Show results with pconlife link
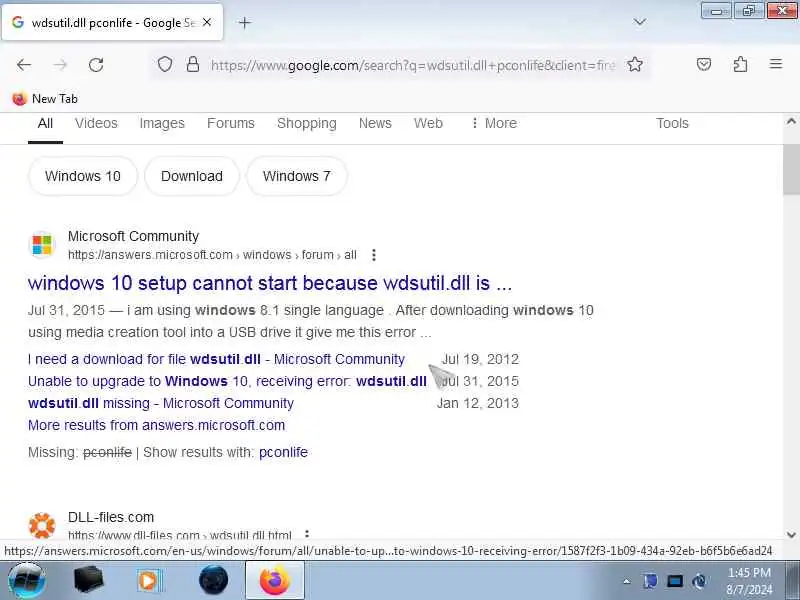Screen dimensions: 800x600 pyautogui.click(x=283, y=452)
